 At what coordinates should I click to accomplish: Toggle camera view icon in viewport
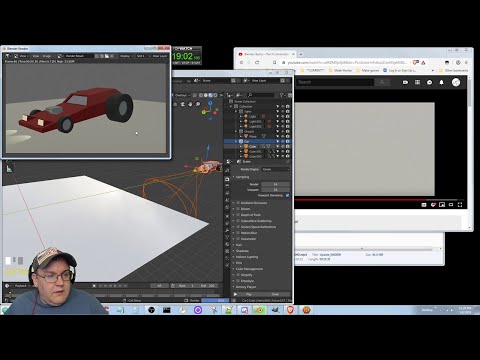click(x=183, y=104)
